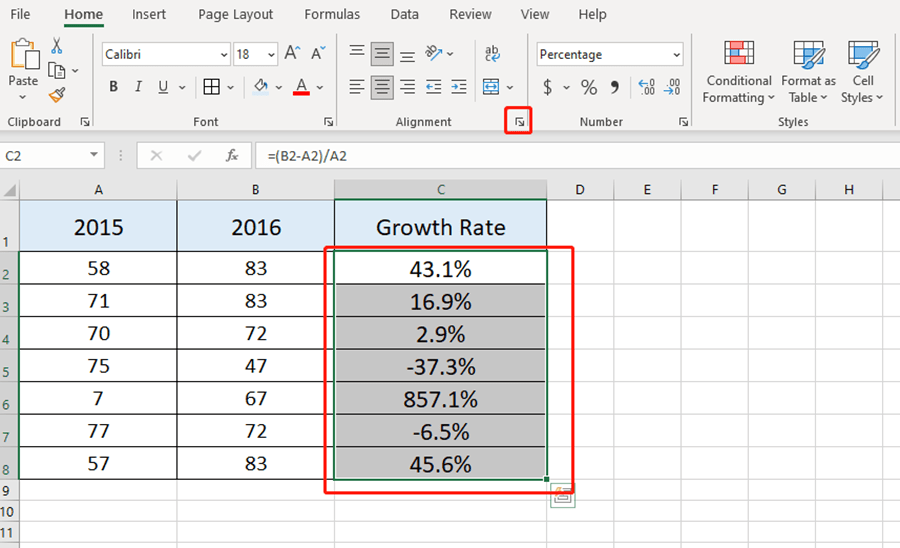Increase font size with the large A
Image resolution: width=900 pixels, height=548 pixels.
coord(292,54)
